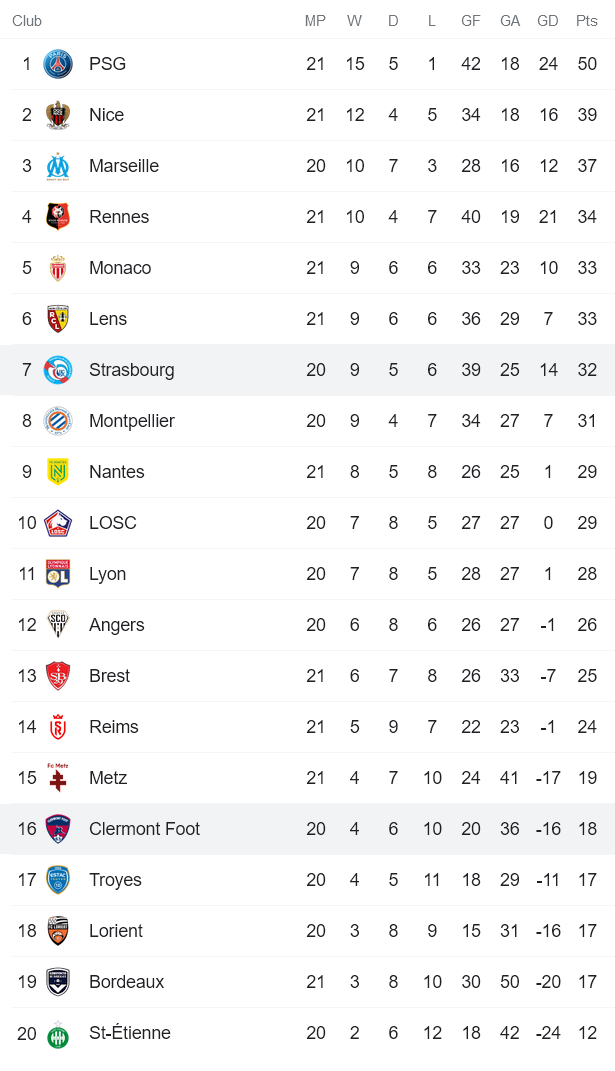The width and height of the screenshot is (615, 1071).
Task: Click the Strasbourg club logo
Action: coord(58,370)
